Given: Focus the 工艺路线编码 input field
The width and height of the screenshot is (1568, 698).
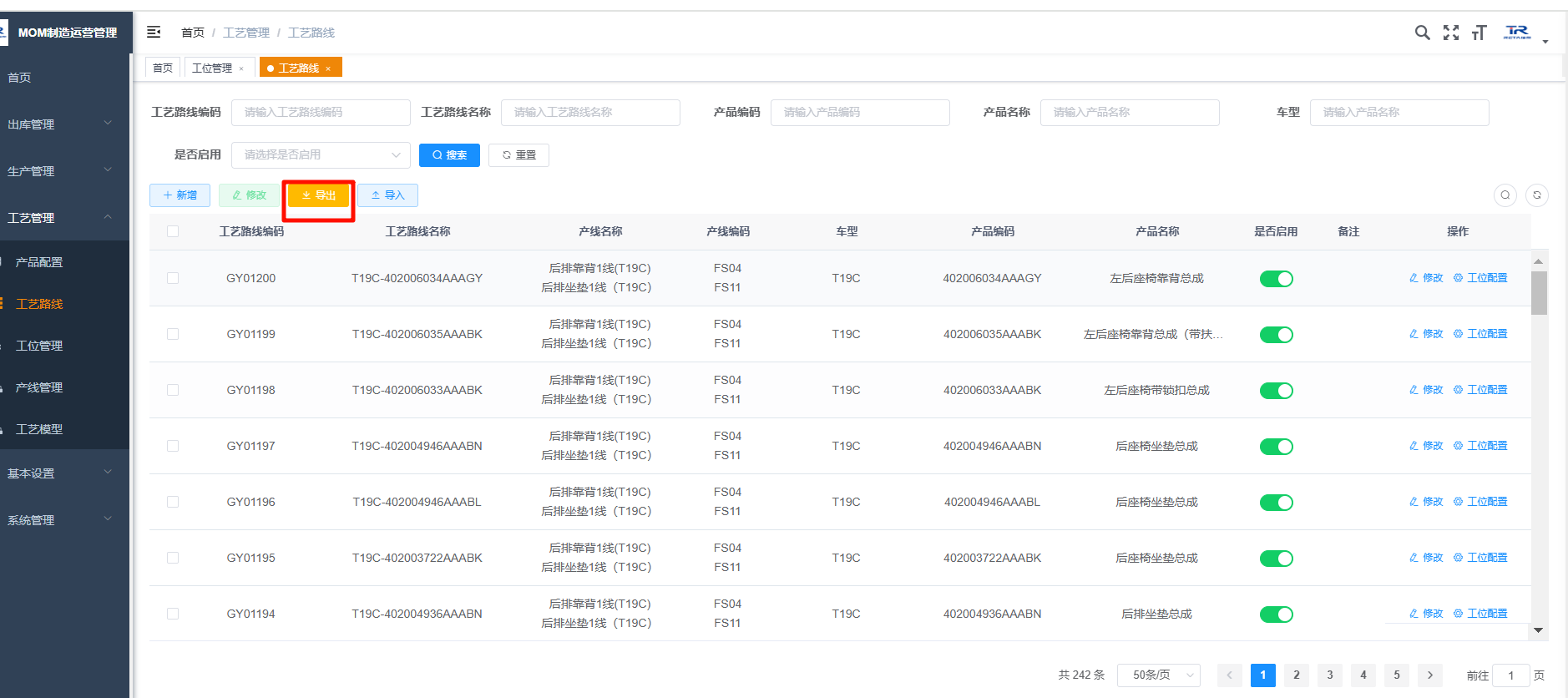Looking at the screenshot, I should [321, 113].
